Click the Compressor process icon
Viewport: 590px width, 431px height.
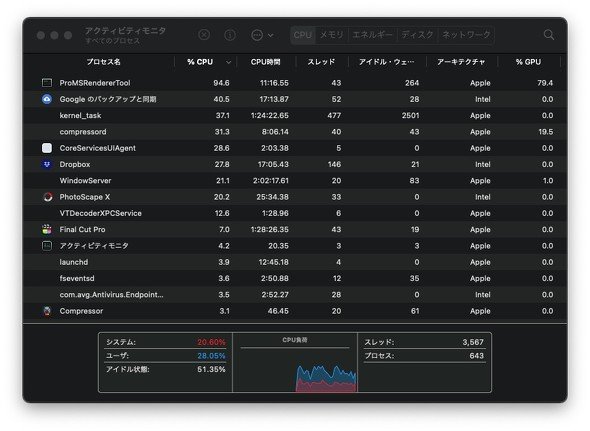point(47,311)
